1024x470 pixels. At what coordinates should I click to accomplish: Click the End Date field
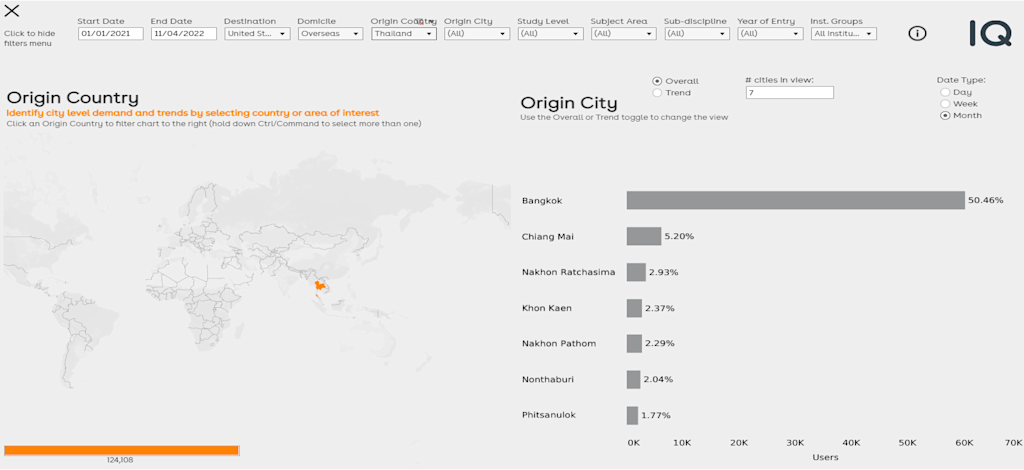(x=184, y=33)
